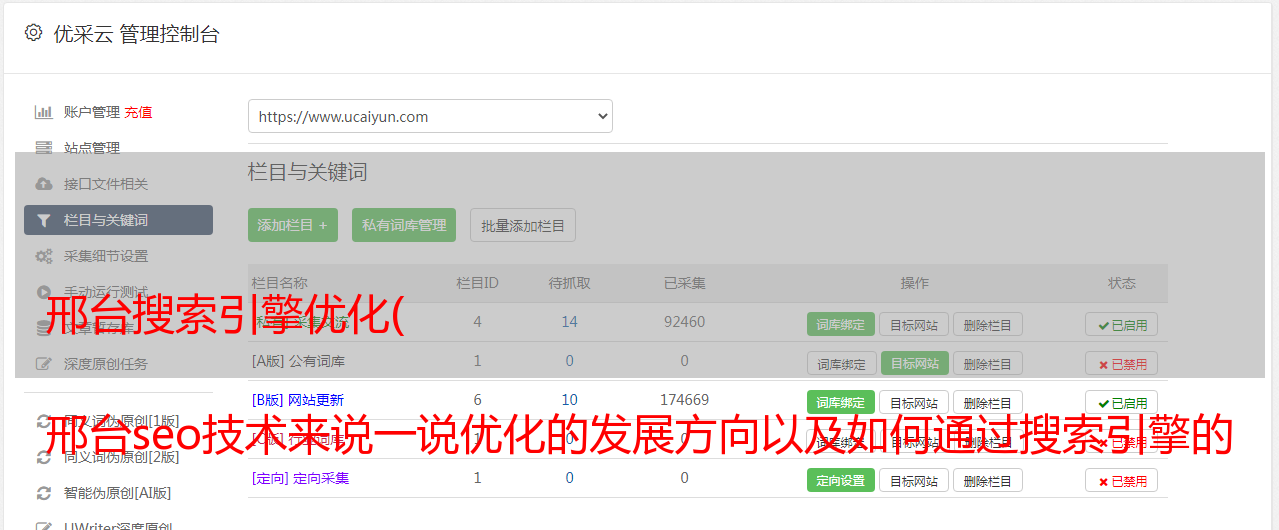Click 定向设置 for [定向] 定向采集
The image size is (1279, 530).
(x=841, y=480)
